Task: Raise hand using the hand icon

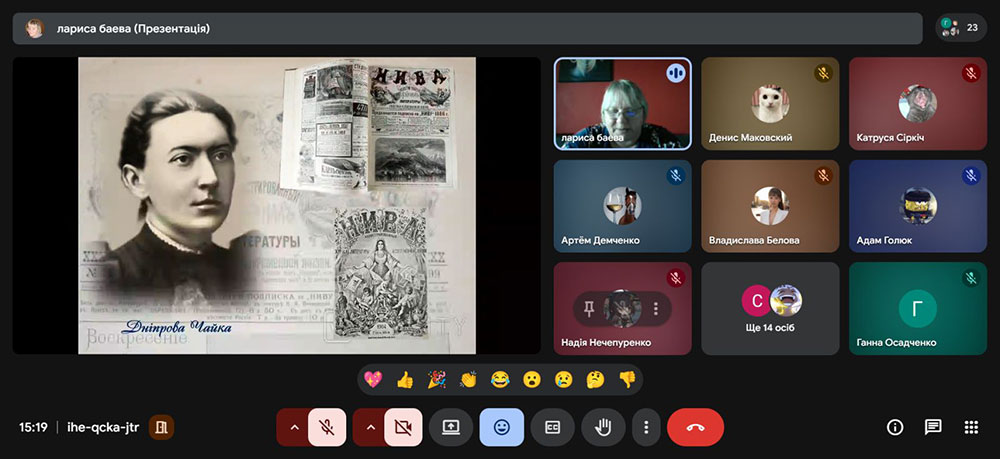Action: 603,427
